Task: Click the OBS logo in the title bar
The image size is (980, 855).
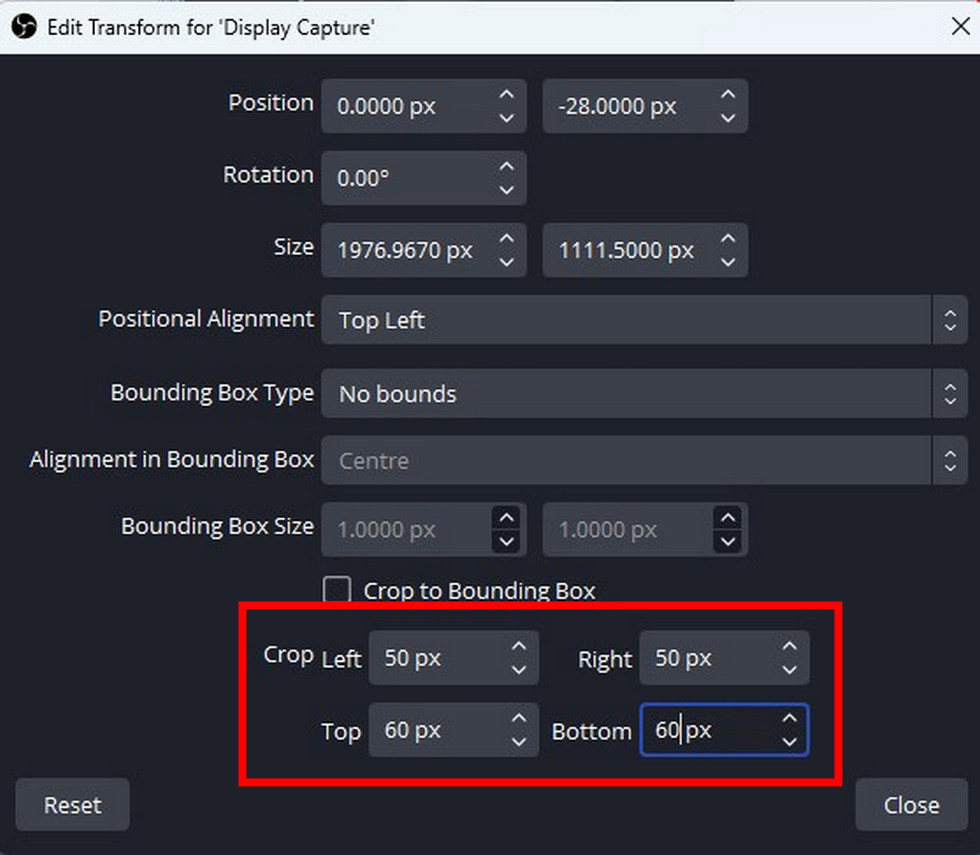Action: pos(22,26)
